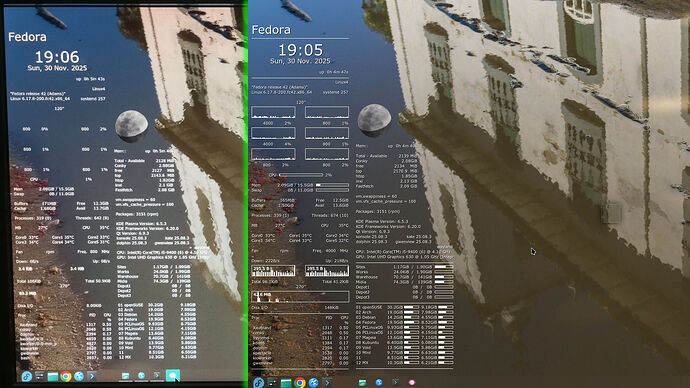Click the 19:05 clock text
Screen dimensions: 690x388
301,50
